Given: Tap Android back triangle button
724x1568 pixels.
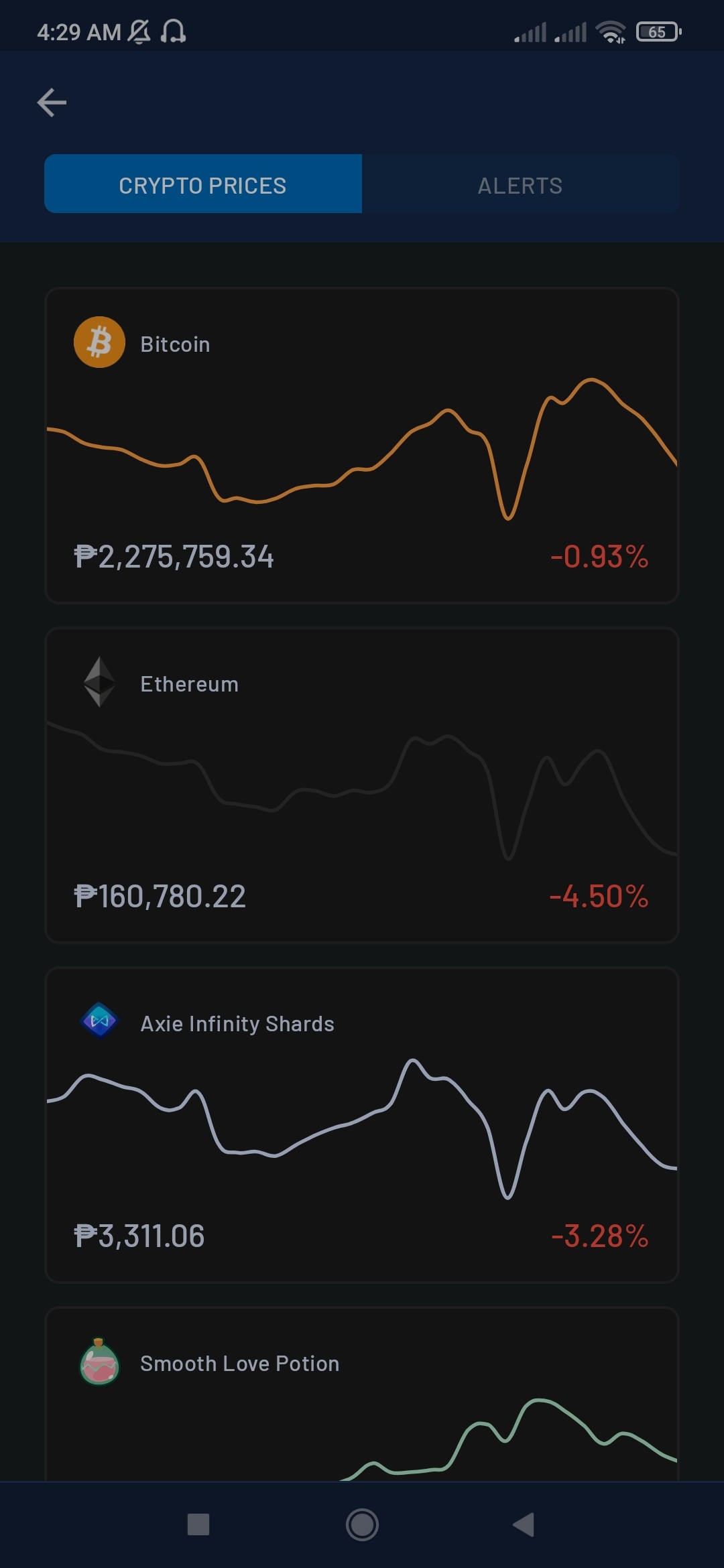Looking at the screenshot, I should pos(524,1524).
